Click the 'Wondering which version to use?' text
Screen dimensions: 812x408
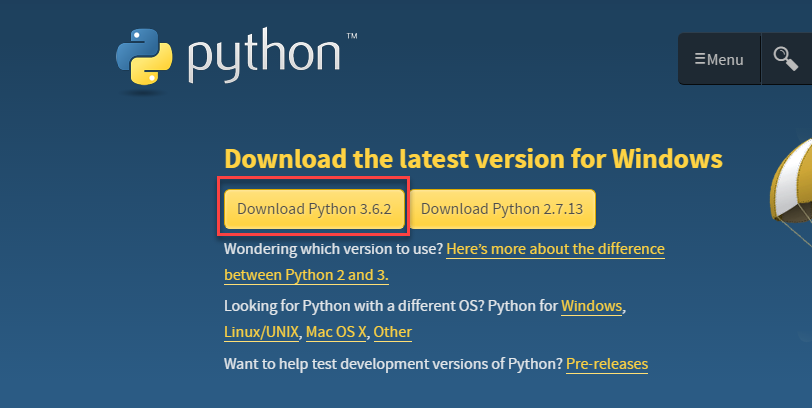(x=334, y=249)
